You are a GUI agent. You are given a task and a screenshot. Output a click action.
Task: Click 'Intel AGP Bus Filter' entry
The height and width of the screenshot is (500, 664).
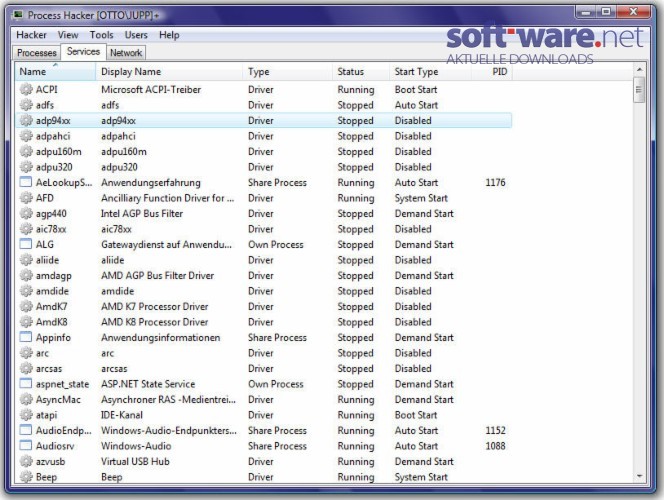tap(142, 213)
